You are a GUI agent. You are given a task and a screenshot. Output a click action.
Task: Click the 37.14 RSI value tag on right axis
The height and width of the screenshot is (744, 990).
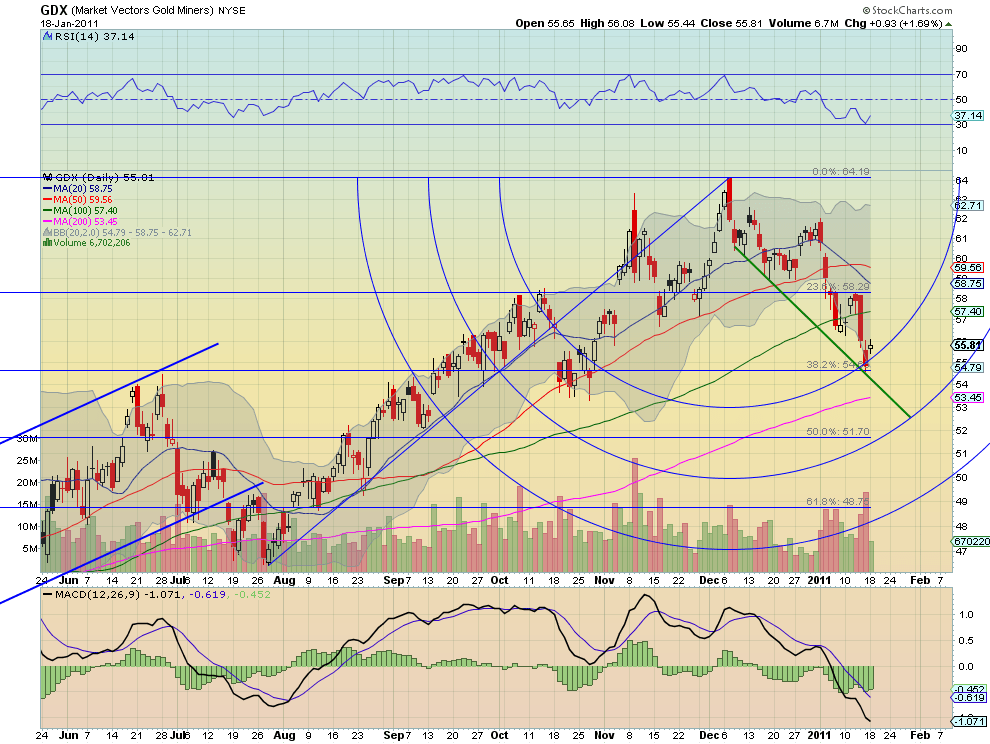(x=968, y=116)
